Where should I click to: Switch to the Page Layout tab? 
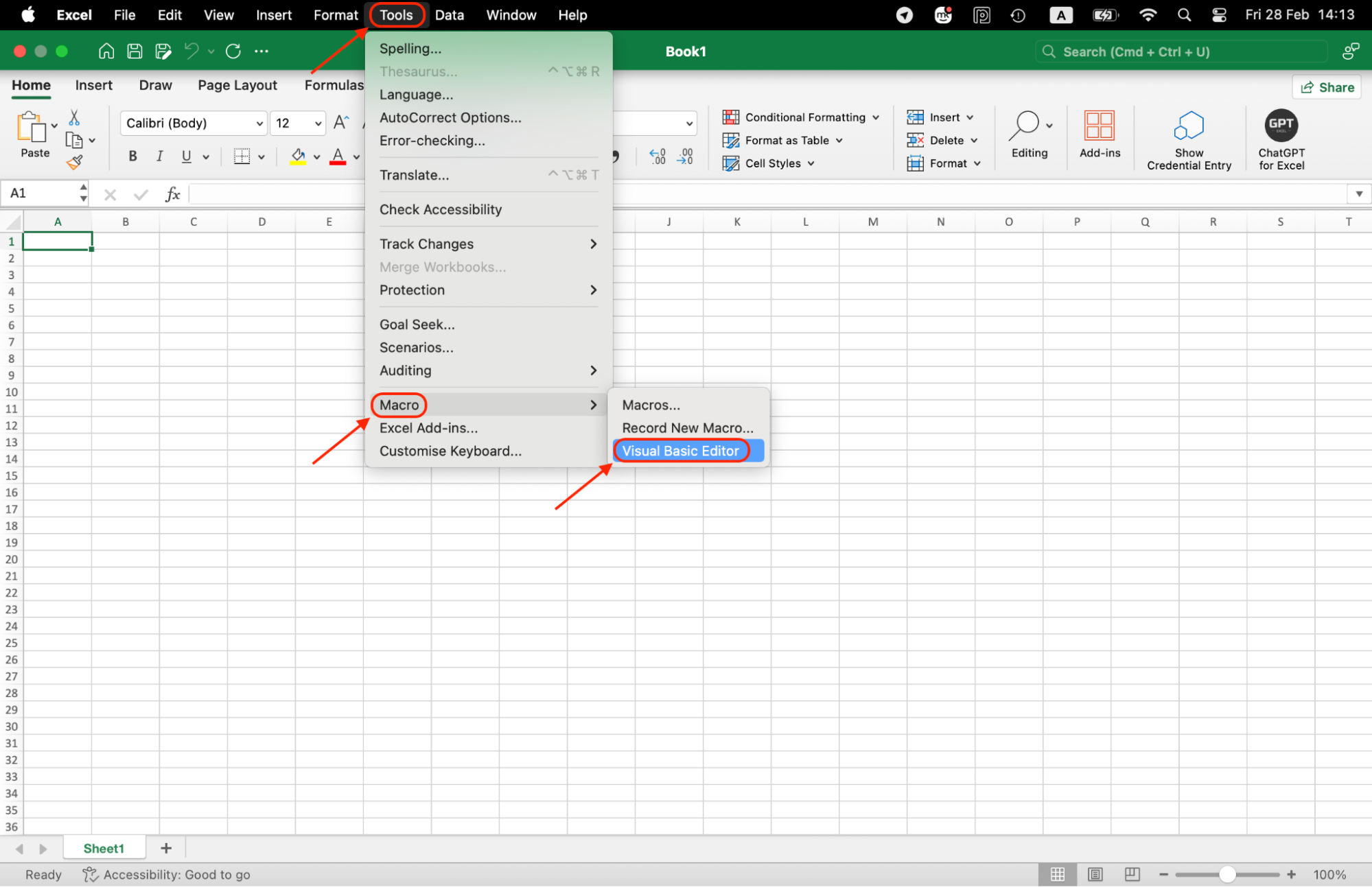pyautogui.click(x=237, y=85)
